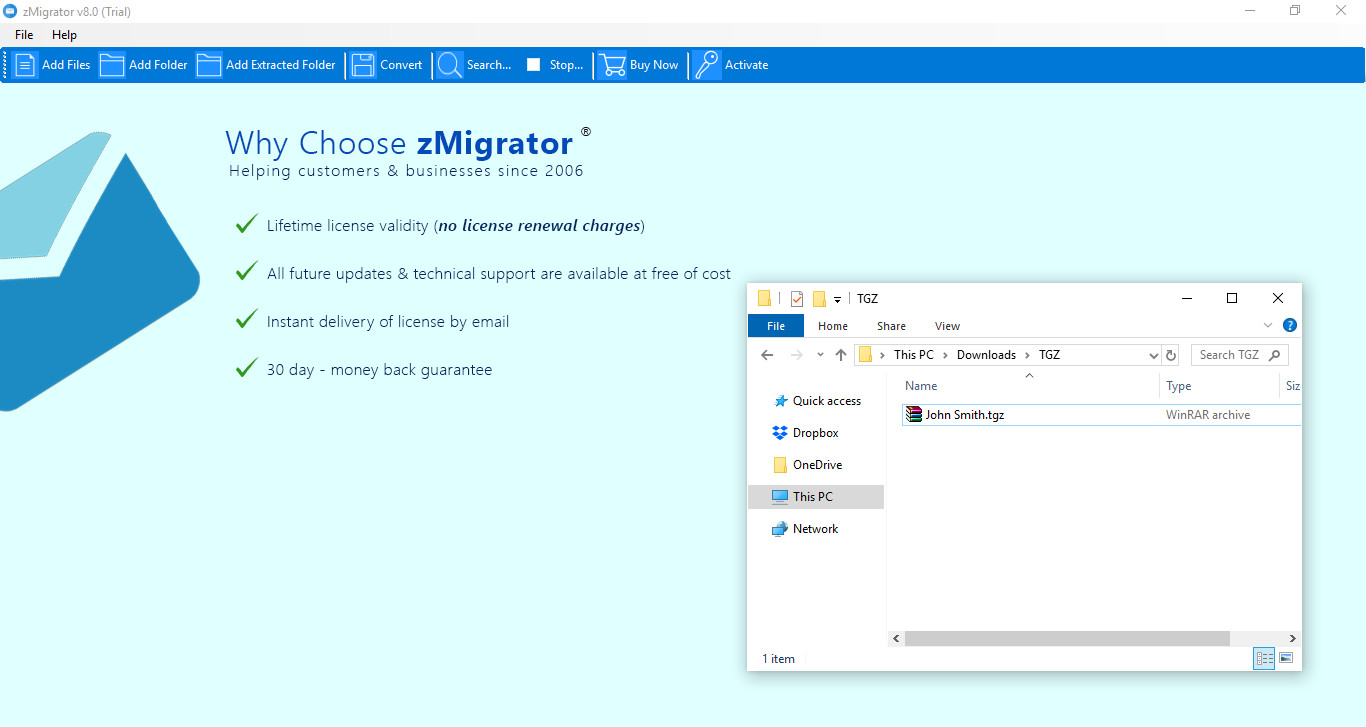Click the OneDrive folder icon in sidebar
1366x727 pixels.
click(780, 465)
